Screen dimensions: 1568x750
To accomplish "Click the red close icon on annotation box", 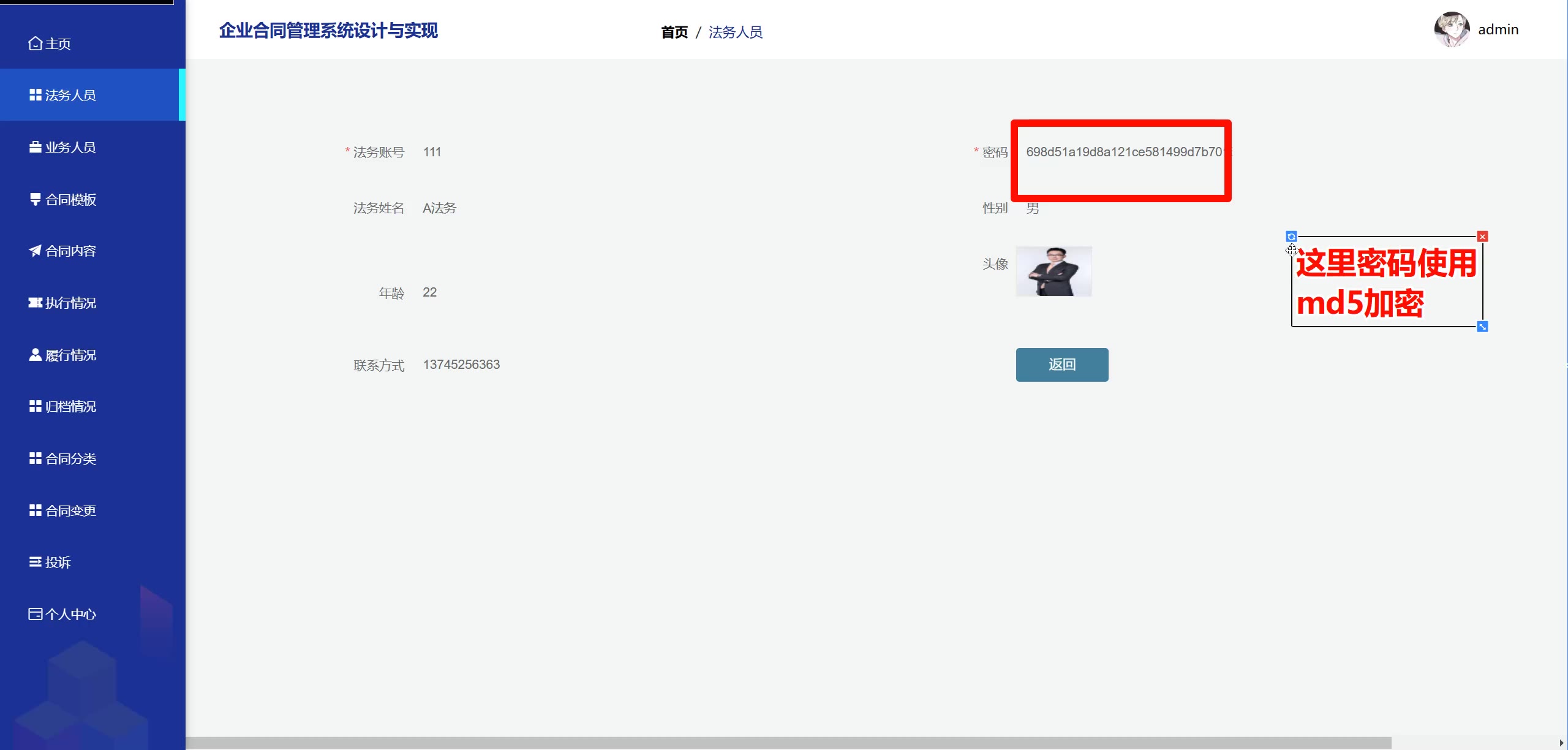I will (x=1482, y=237).
